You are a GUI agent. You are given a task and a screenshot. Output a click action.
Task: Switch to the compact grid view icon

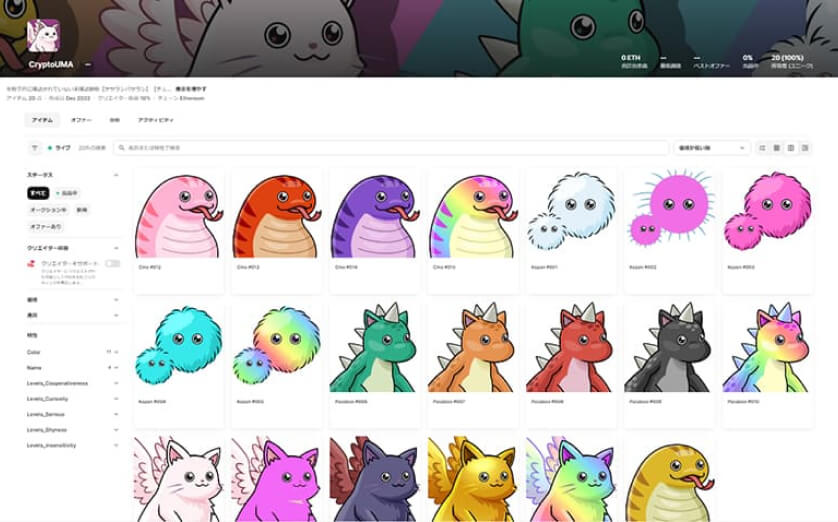click(x=777, y=148)
